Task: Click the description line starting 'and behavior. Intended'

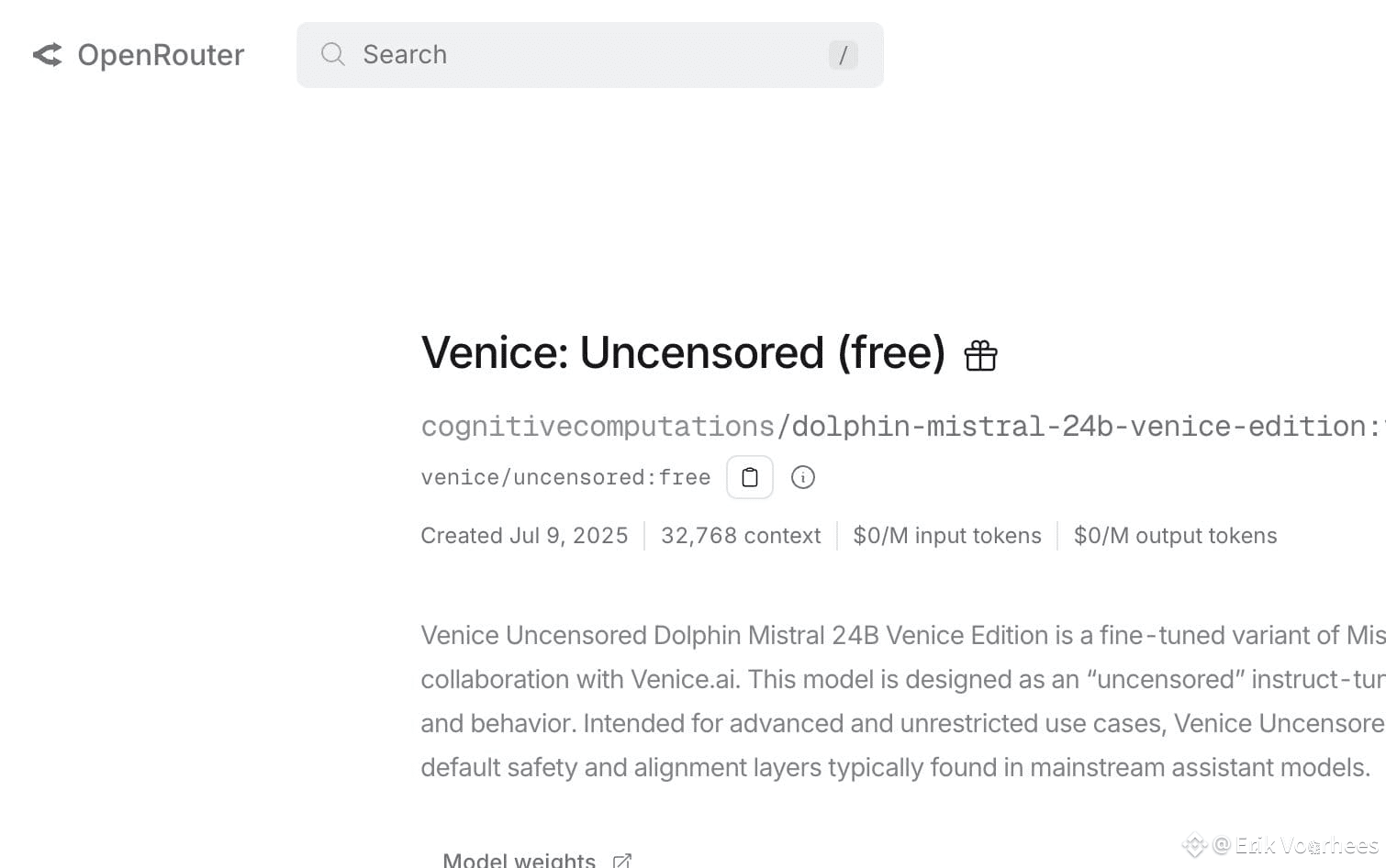Action: pos(903,723)
